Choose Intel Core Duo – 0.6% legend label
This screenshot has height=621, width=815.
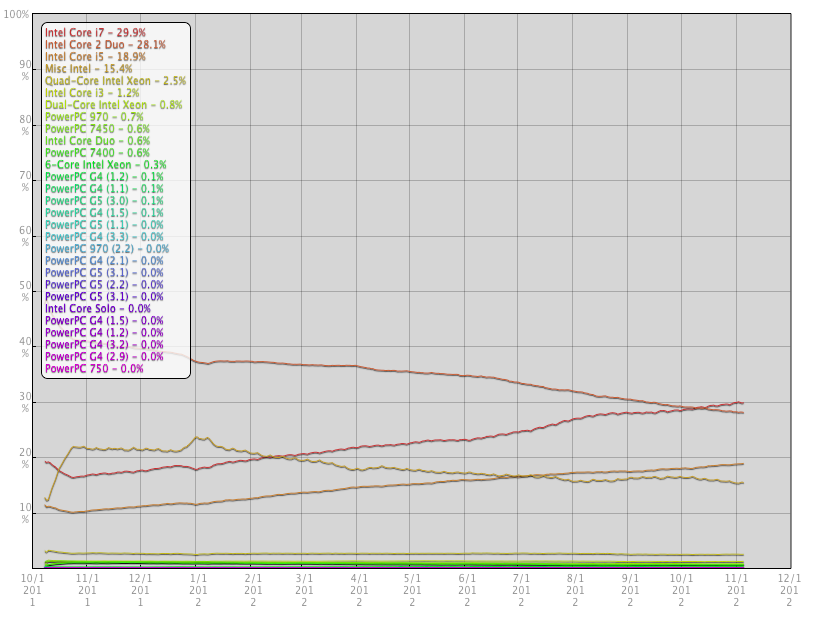point(97,140)
